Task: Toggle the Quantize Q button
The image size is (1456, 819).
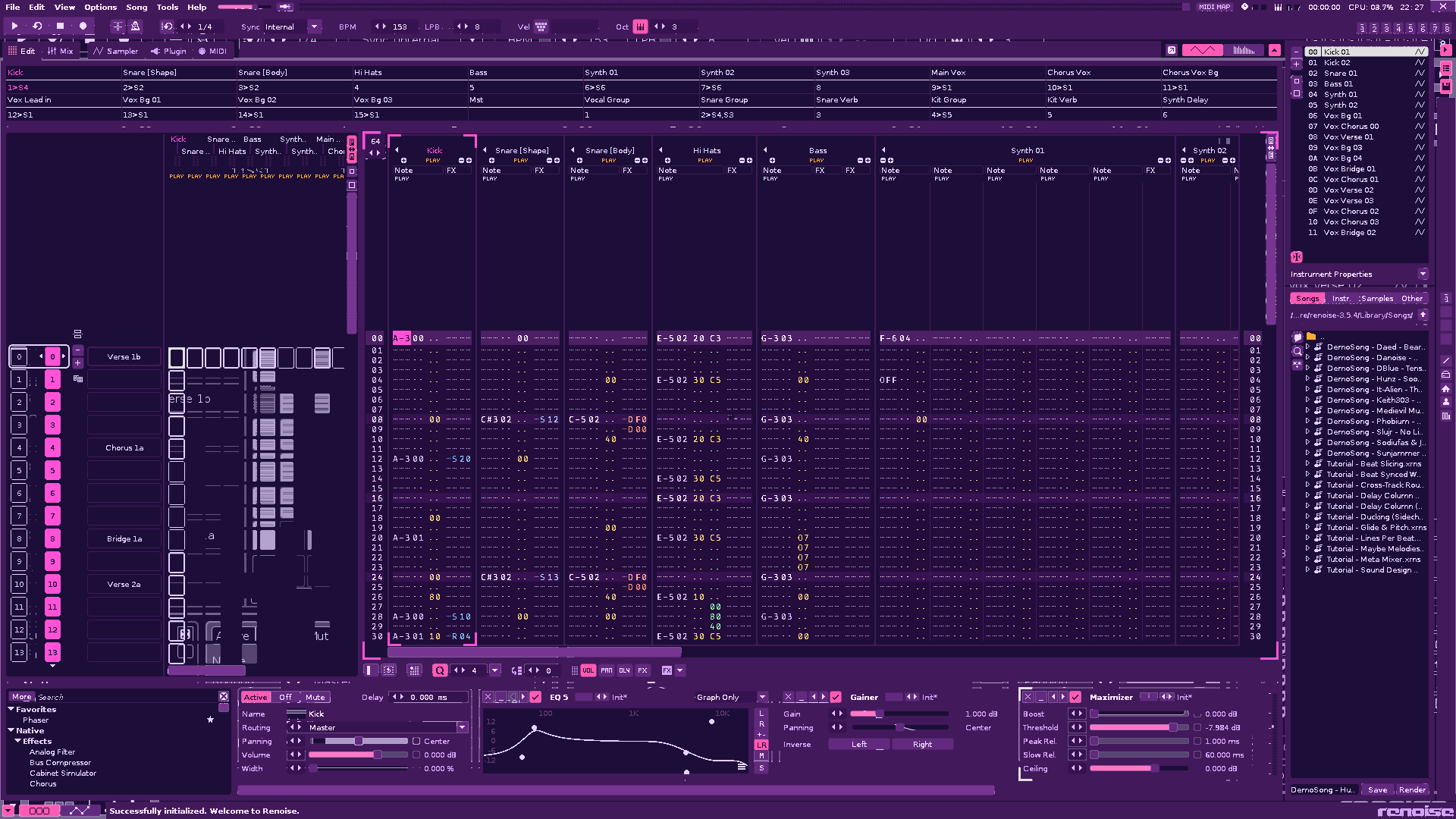Action: pyautogui.click(x=440, y=670)
